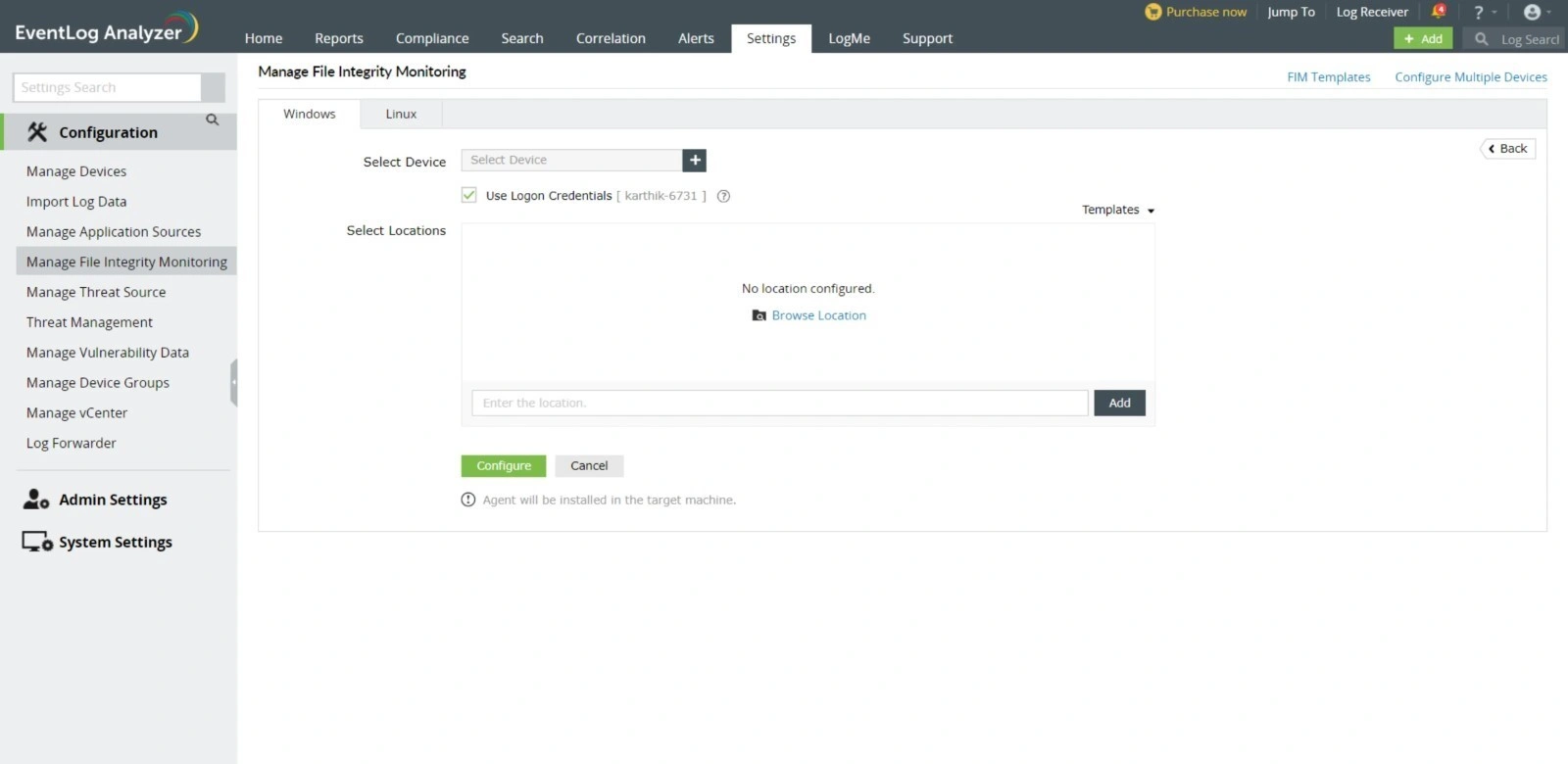Open Manage Device Groups
This screenshot has width=1568, height=764.
[x=98, y=383]
